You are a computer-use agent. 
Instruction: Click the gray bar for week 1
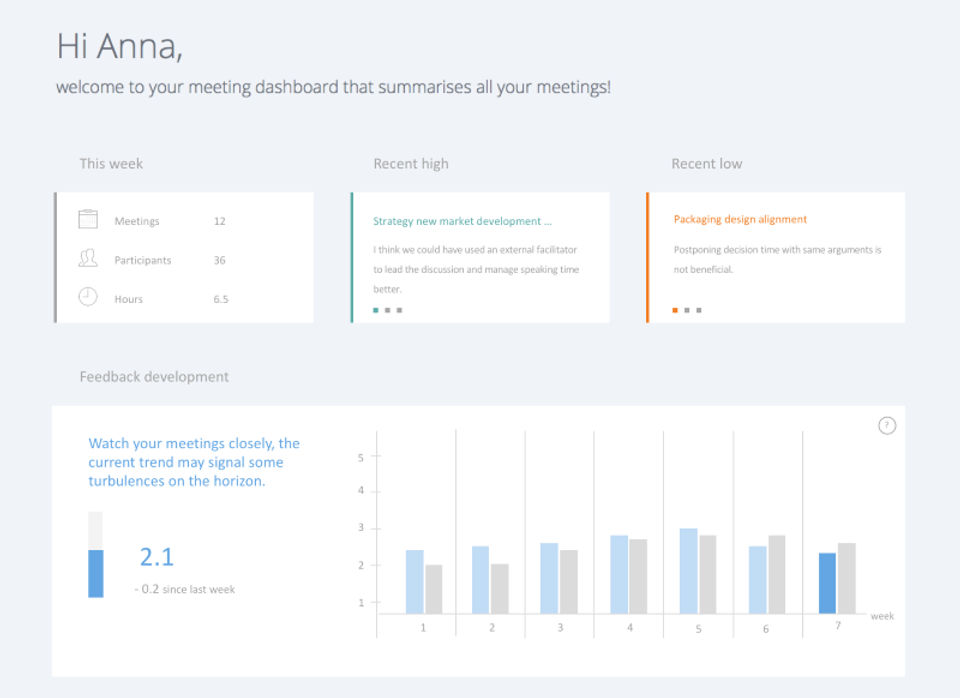point(433,589)
